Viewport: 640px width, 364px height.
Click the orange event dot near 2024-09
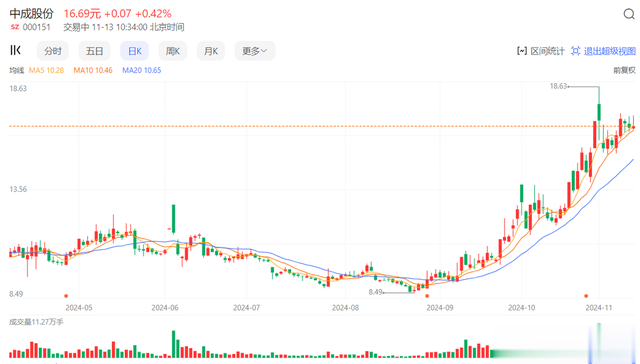click(x=427, y=296)
